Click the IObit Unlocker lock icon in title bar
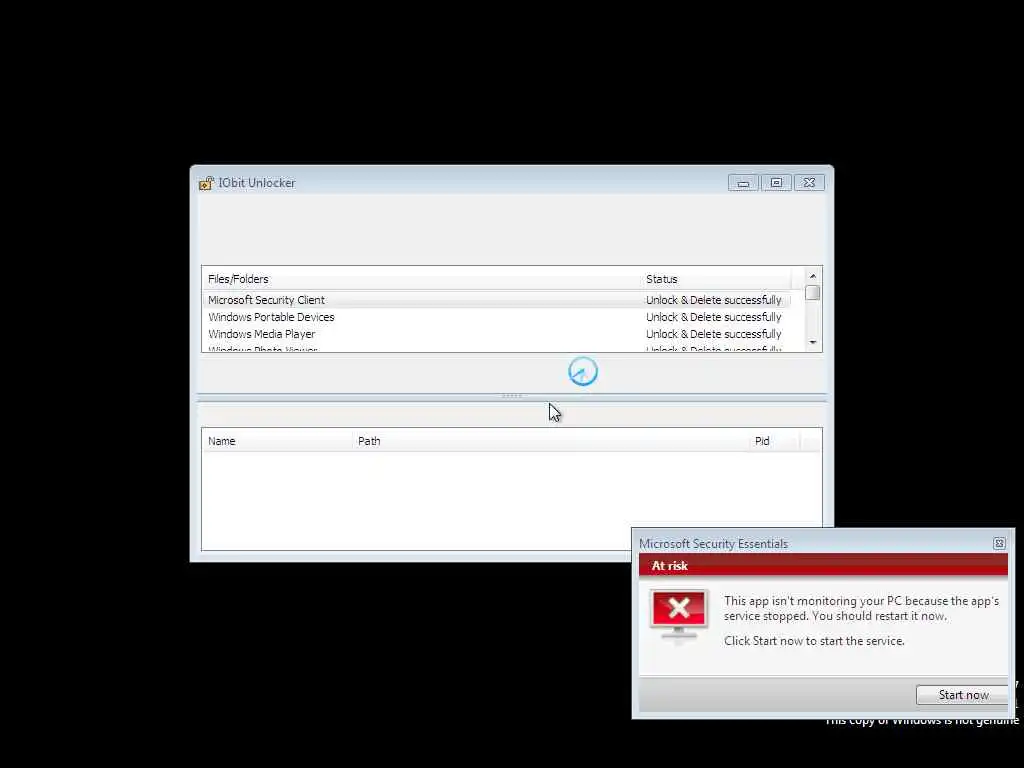1024x768 pixels. pyautogui.click(x=206, y=184)
